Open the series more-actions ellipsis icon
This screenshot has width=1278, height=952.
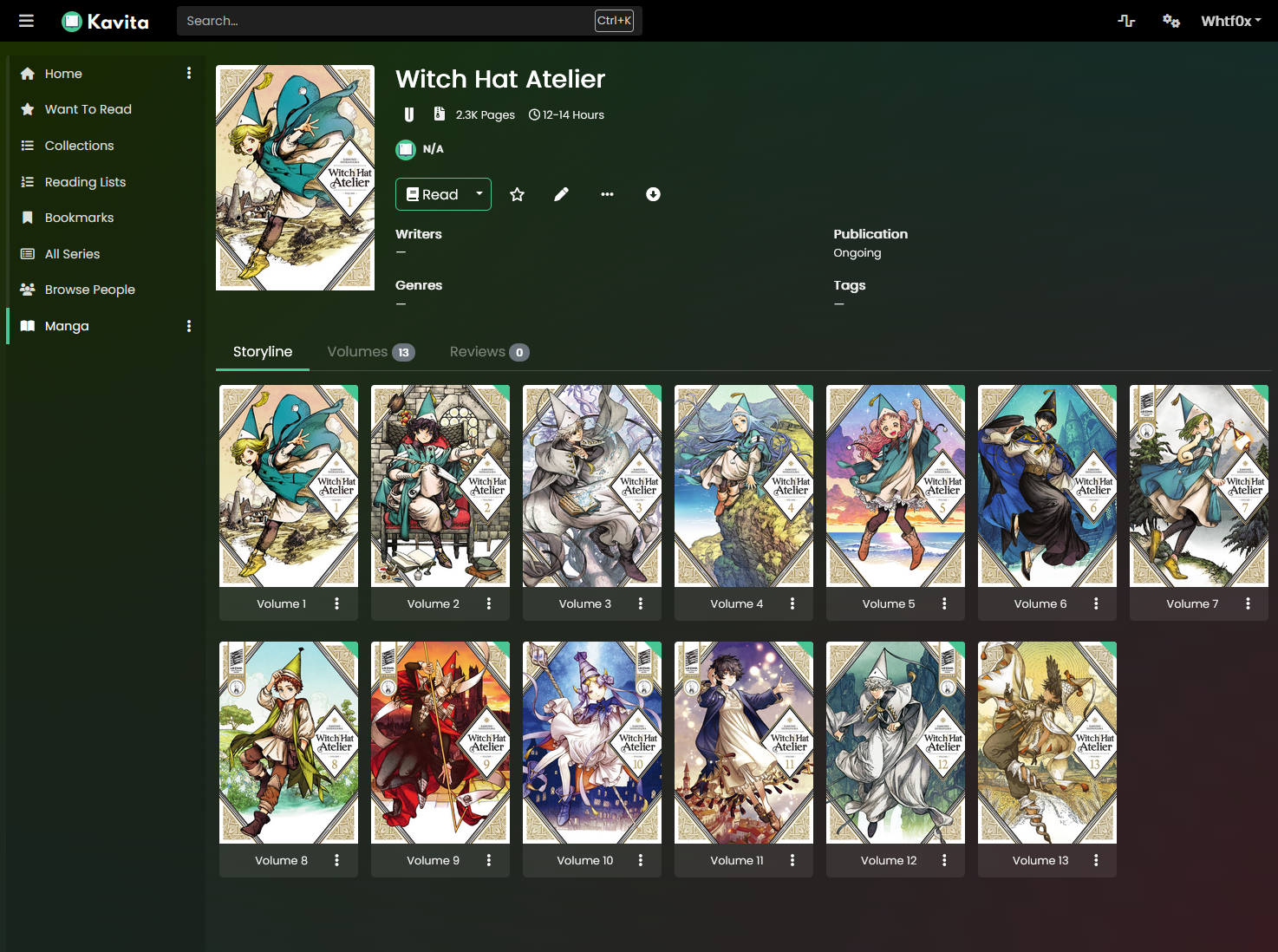tap(607, 194)
